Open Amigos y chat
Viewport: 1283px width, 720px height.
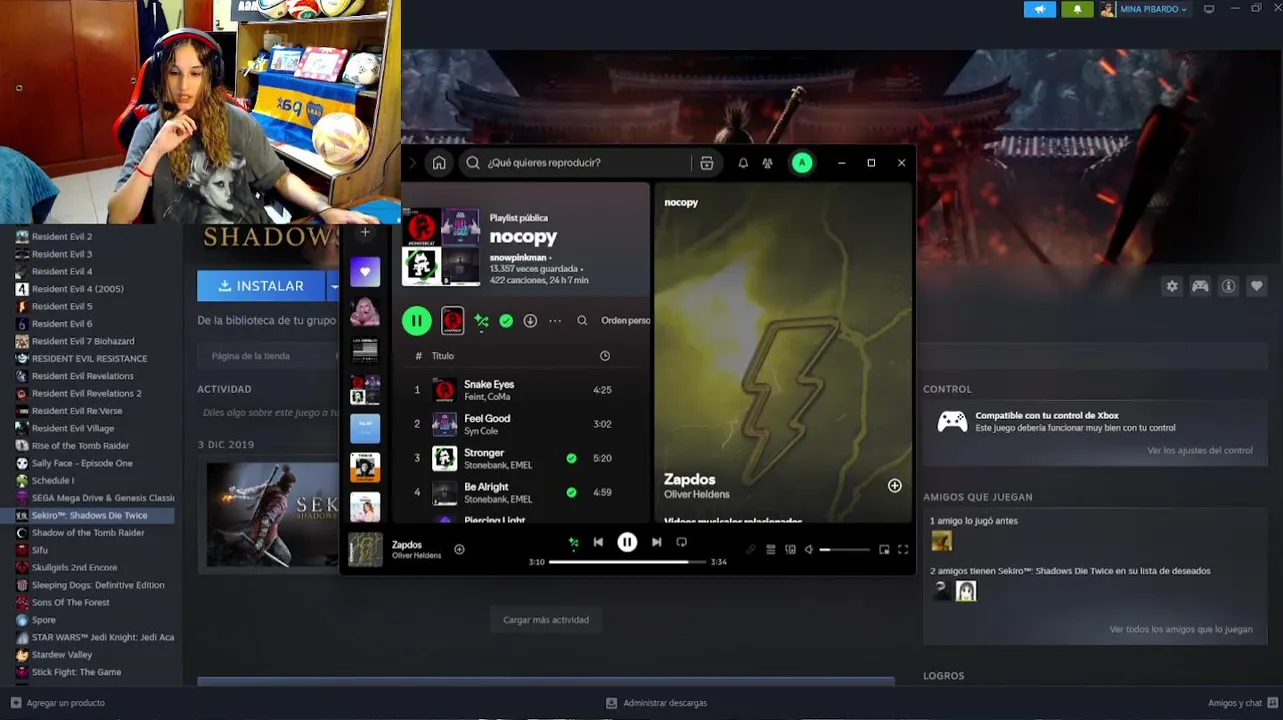point(1242,703)
